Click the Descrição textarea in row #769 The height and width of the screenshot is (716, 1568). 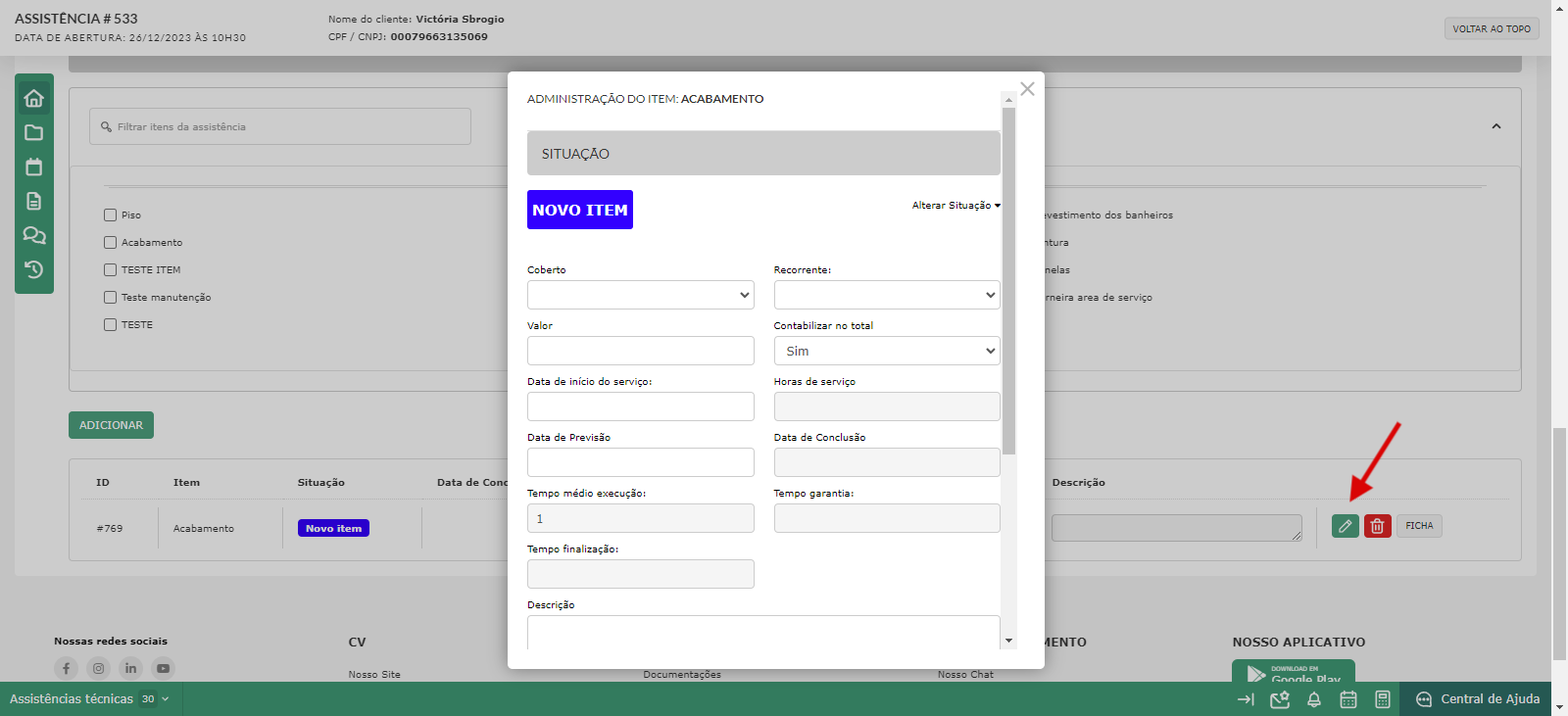tap(1177, 528)
